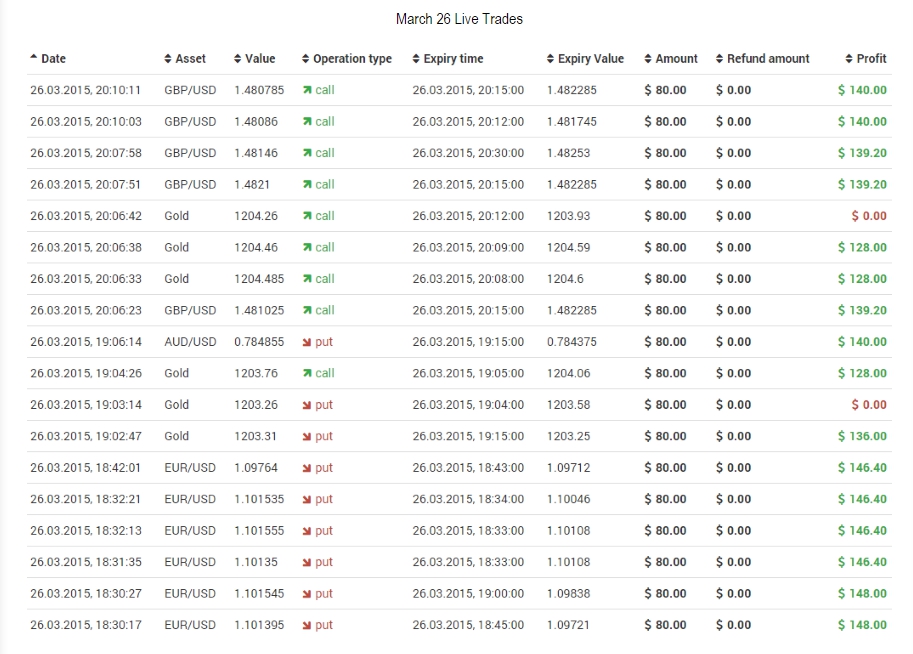This screenshot has height=654, width=913.
Task: Click the March 26 Live Trades title
Action: tap(459, 19)
